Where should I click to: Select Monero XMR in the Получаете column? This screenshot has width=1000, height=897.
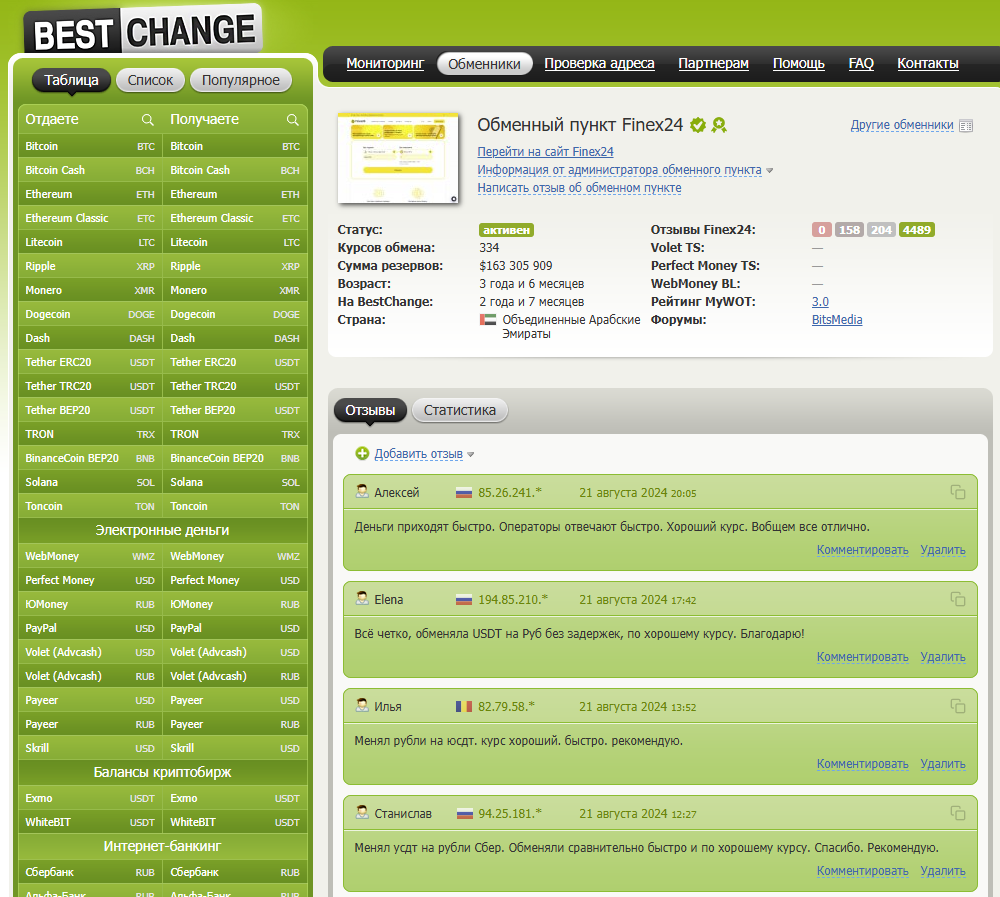click(x=235, y=290)
